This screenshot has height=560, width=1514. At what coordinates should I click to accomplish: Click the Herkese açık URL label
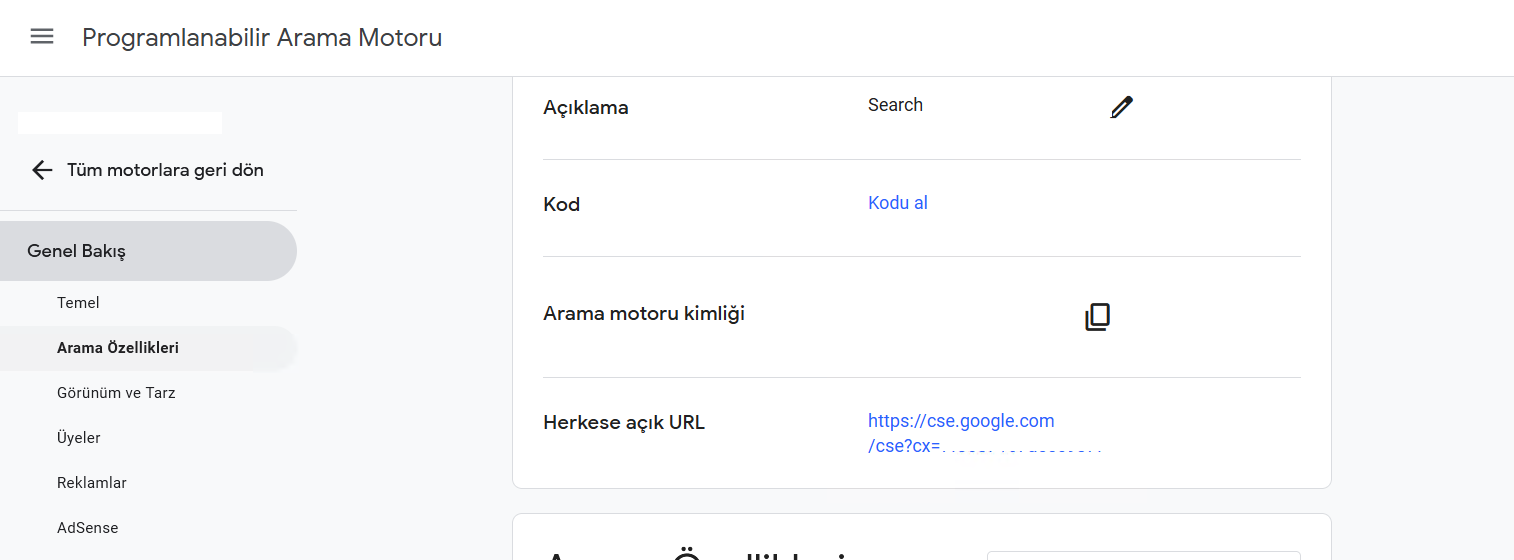click(624, 423)
